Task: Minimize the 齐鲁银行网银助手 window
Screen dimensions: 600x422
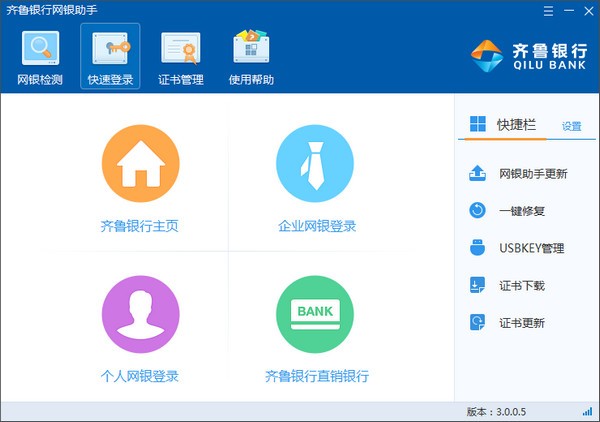Action: point(569,11)
